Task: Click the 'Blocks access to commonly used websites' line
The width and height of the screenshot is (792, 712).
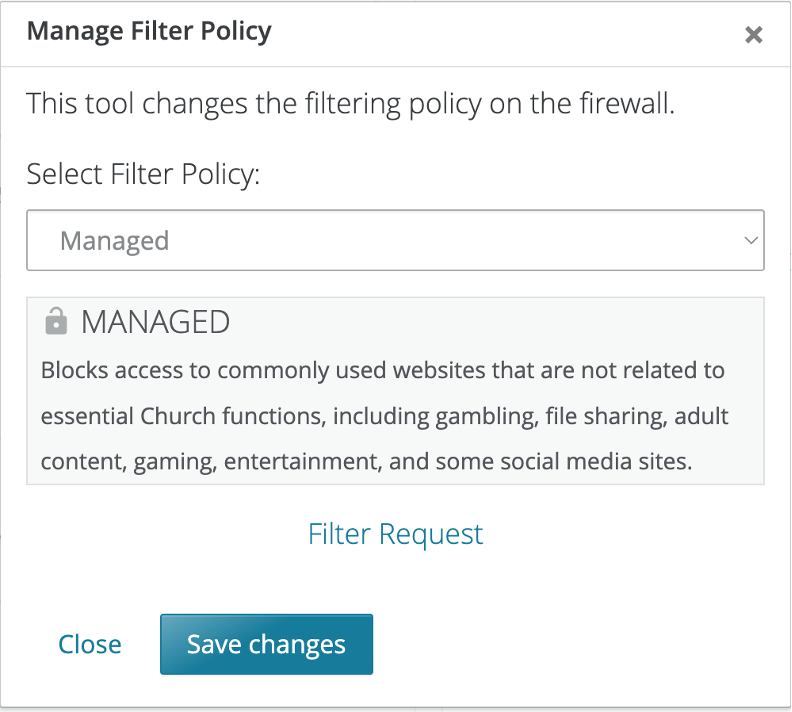Action: coord(383,370)
